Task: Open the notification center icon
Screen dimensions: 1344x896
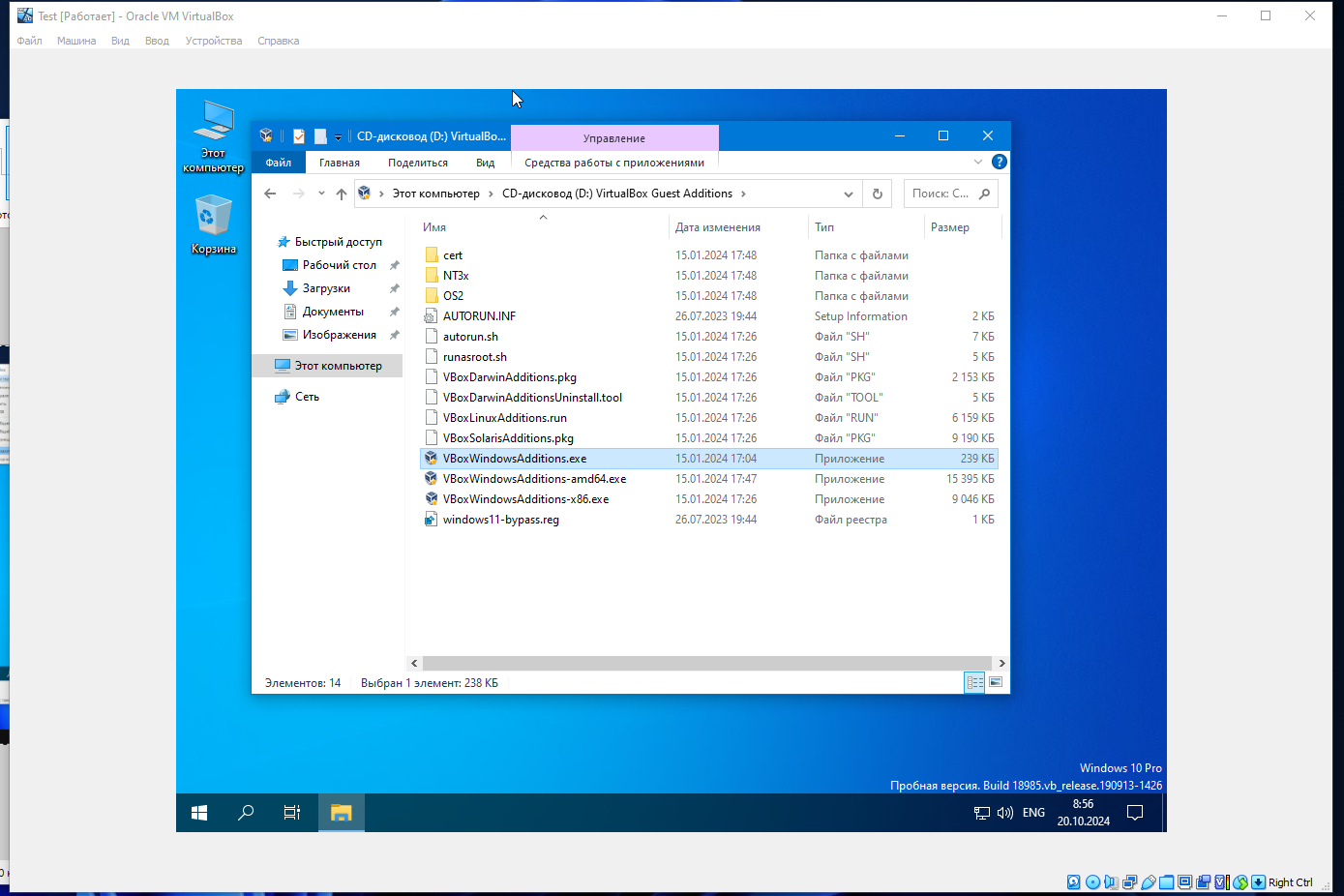Action: [x=1136, y=813]
